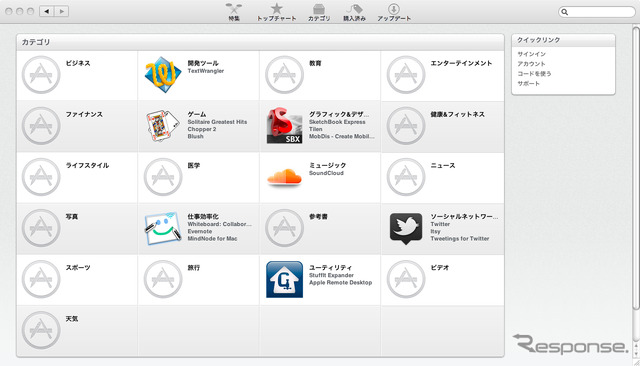The image size is (640, 366).
Task: Select Tilen in graphics category
Action: click(315, 129)
